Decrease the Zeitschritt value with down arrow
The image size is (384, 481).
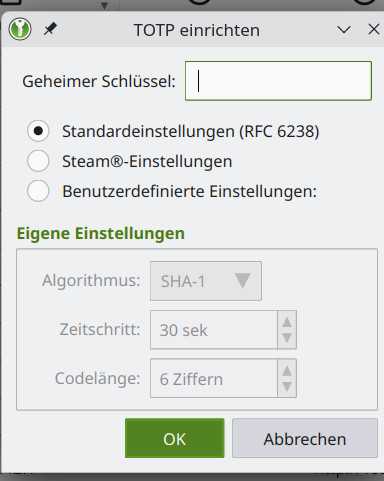(x=287, y=338)
